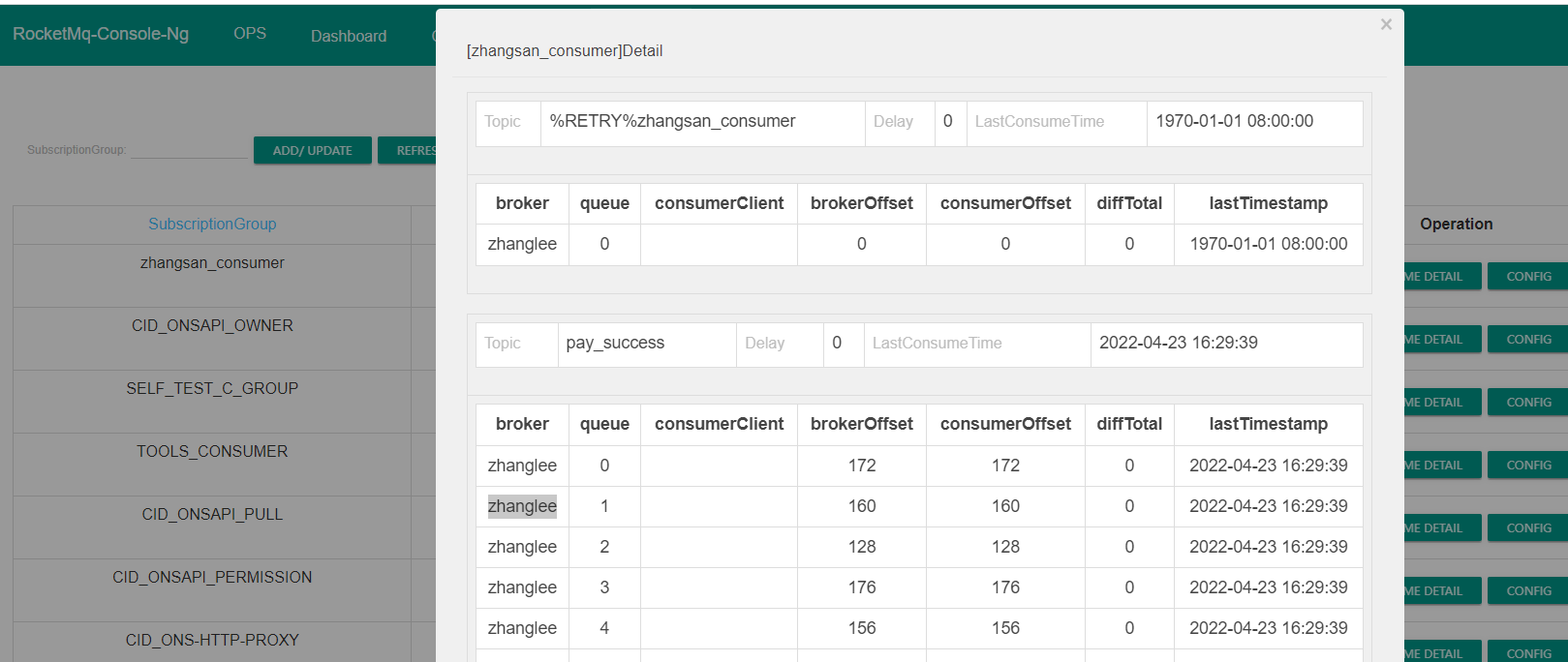
Task: Select SELF_TEST_C_GROUP in the subscription list
Action: (212, 388)
